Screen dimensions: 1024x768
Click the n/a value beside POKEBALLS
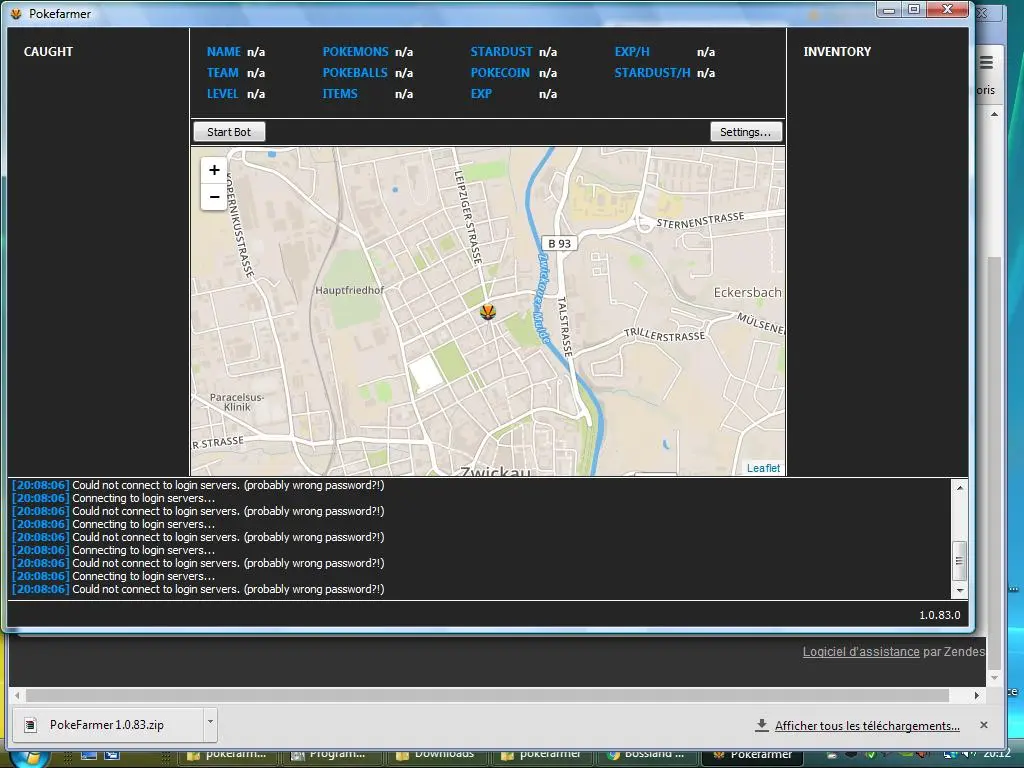[x=404, y=72]
